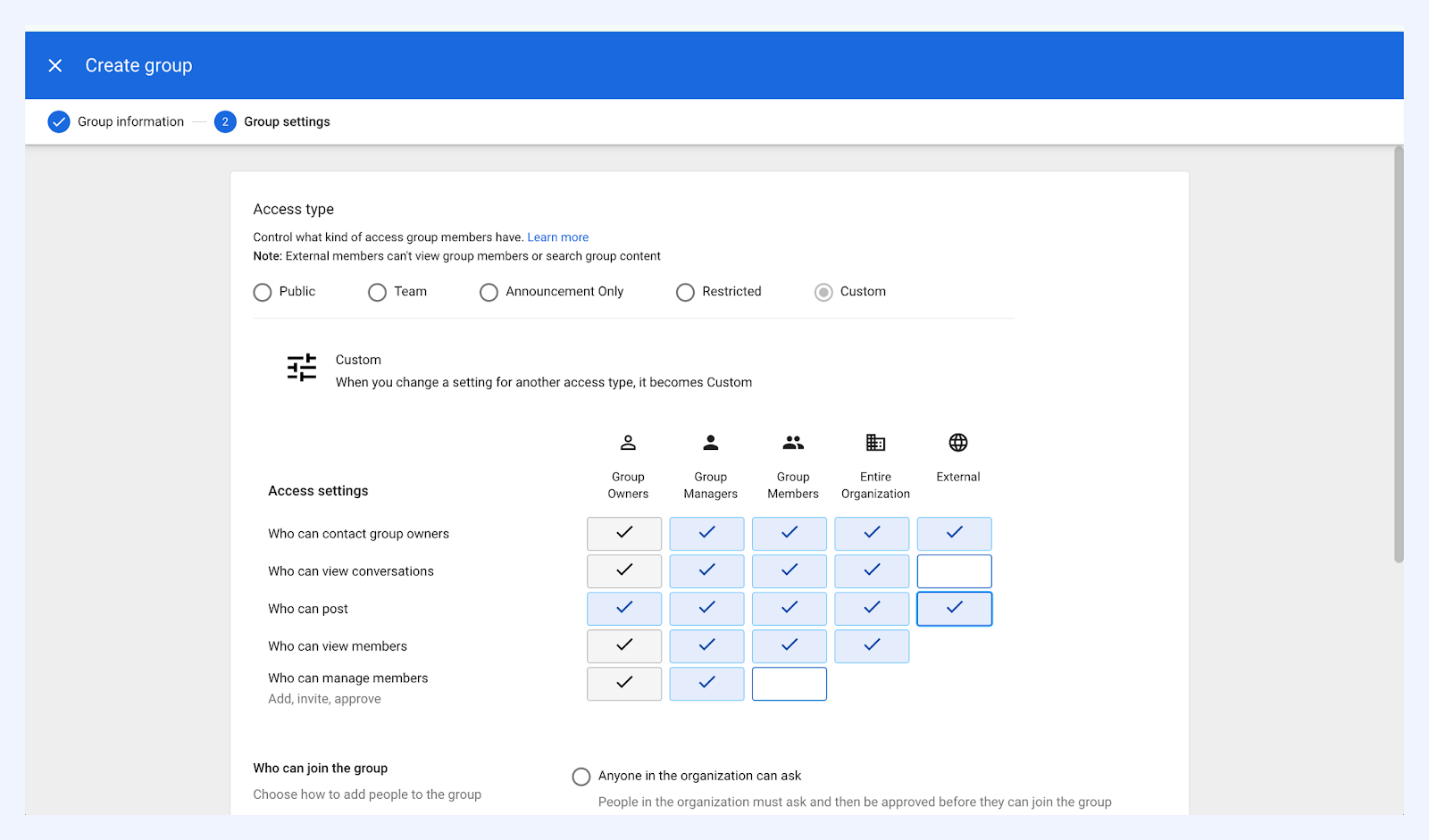
Task: Open the Learn more link
Action: (558, 237)
